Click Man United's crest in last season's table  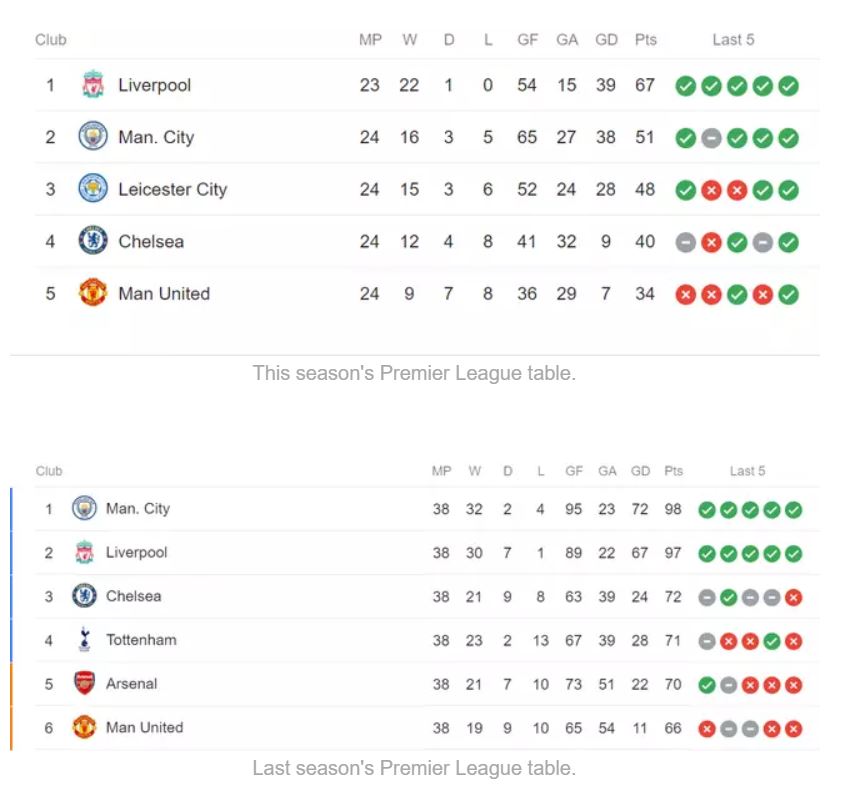pyautogui.click(x=84, y=728)
